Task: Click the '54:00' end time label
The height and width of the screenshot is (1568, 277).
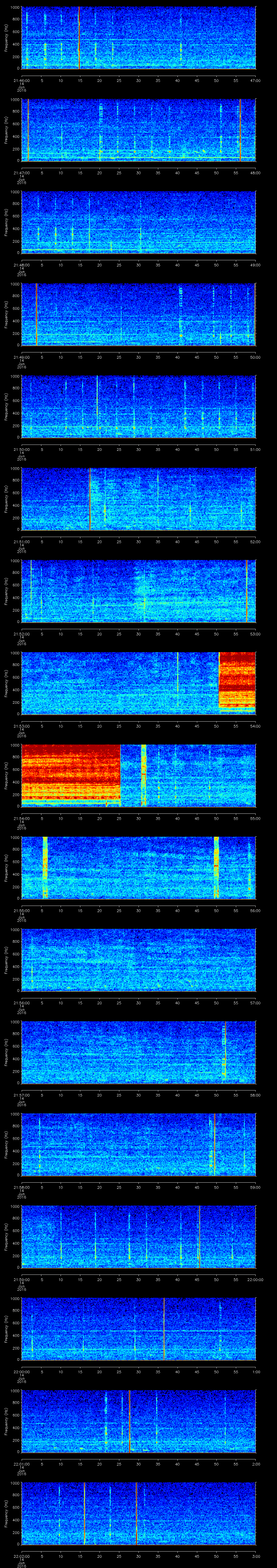Action: [x=255, y=726]
